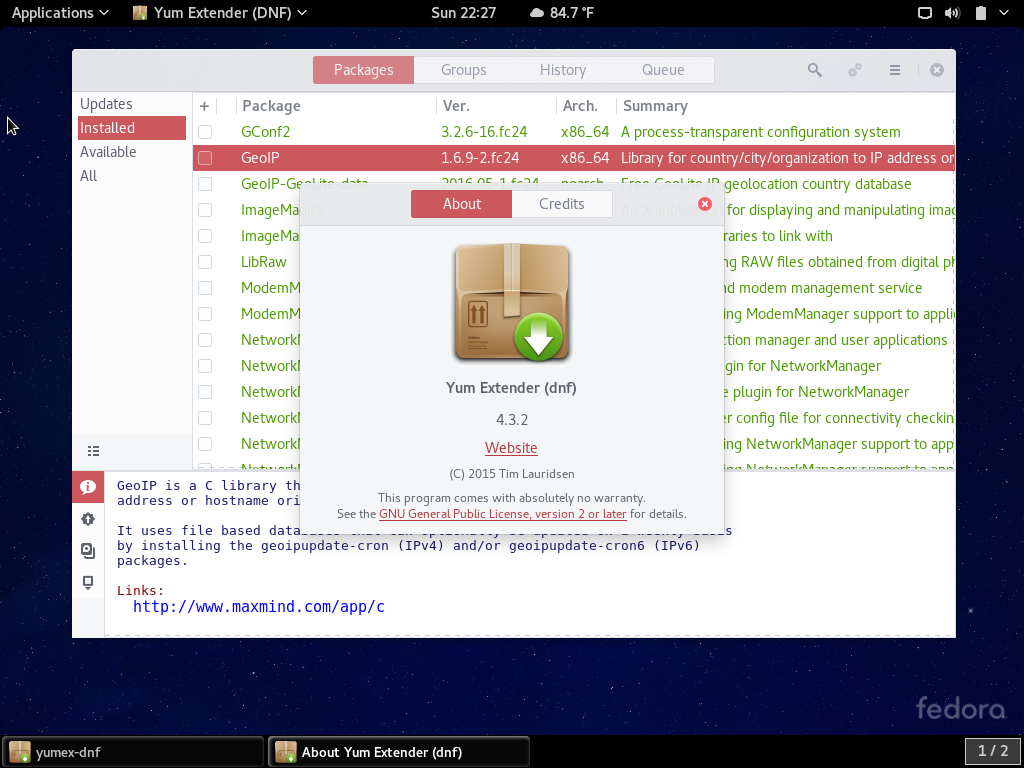1024x768 pixels.
Task: Tick the checkbox for GeoIP-GeoLite-data
Action: click(x=205, y=184)
